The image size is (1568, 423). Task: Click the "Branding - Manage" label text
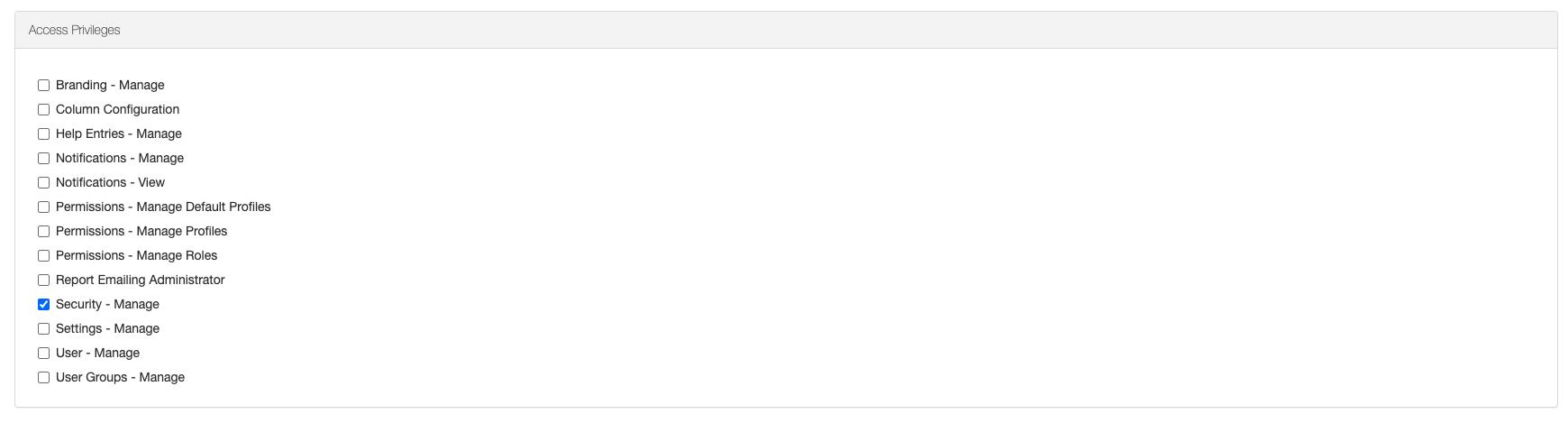[110, 85]
